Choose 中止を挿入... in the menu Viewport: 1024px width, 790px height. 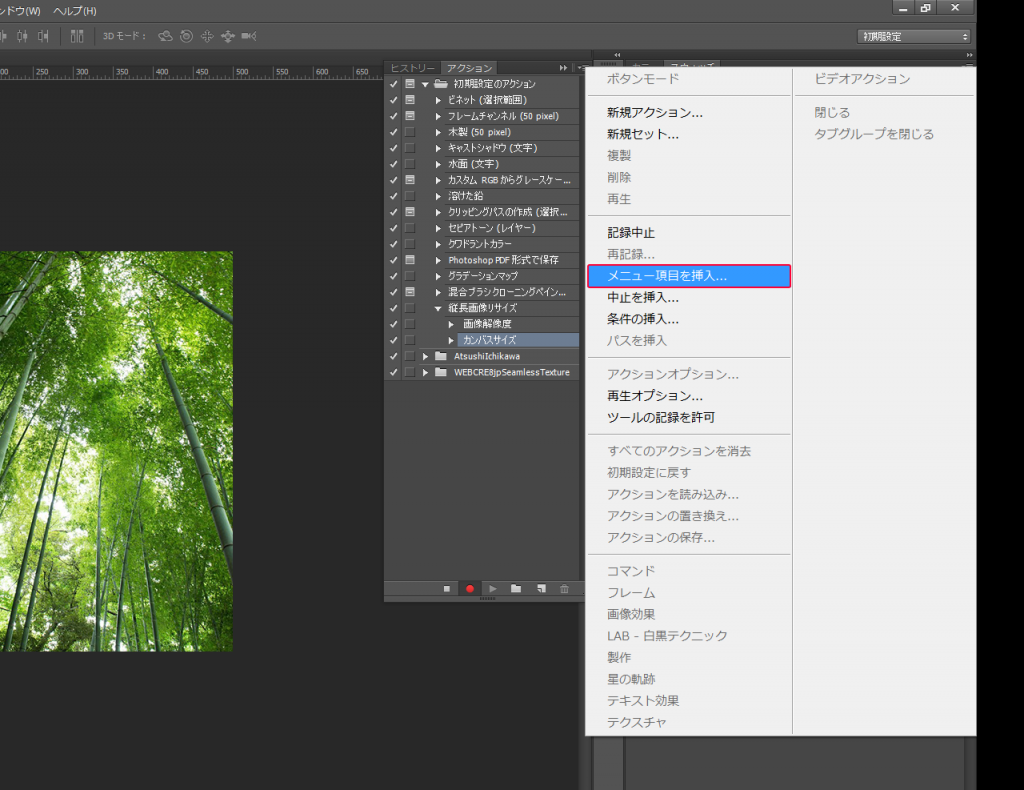[643, 298]
